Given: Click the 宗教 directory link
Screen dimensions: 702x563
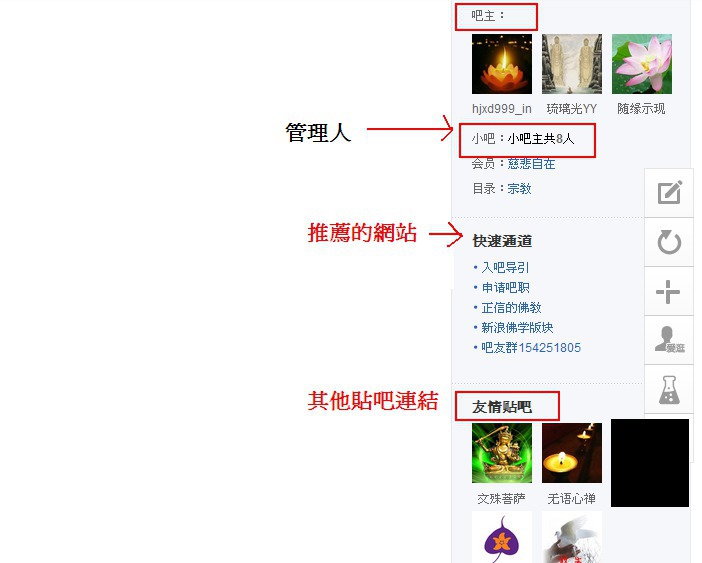Looking at the screenshot, I should click(519, 188).
